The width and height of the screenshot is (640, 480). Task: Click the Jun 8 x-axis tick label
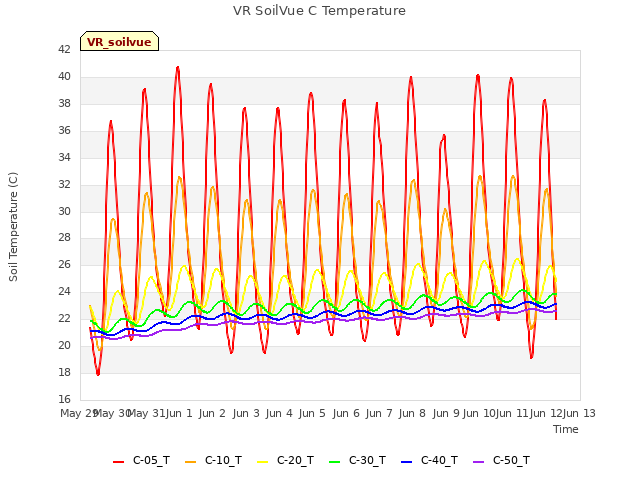tap(412, 413)
